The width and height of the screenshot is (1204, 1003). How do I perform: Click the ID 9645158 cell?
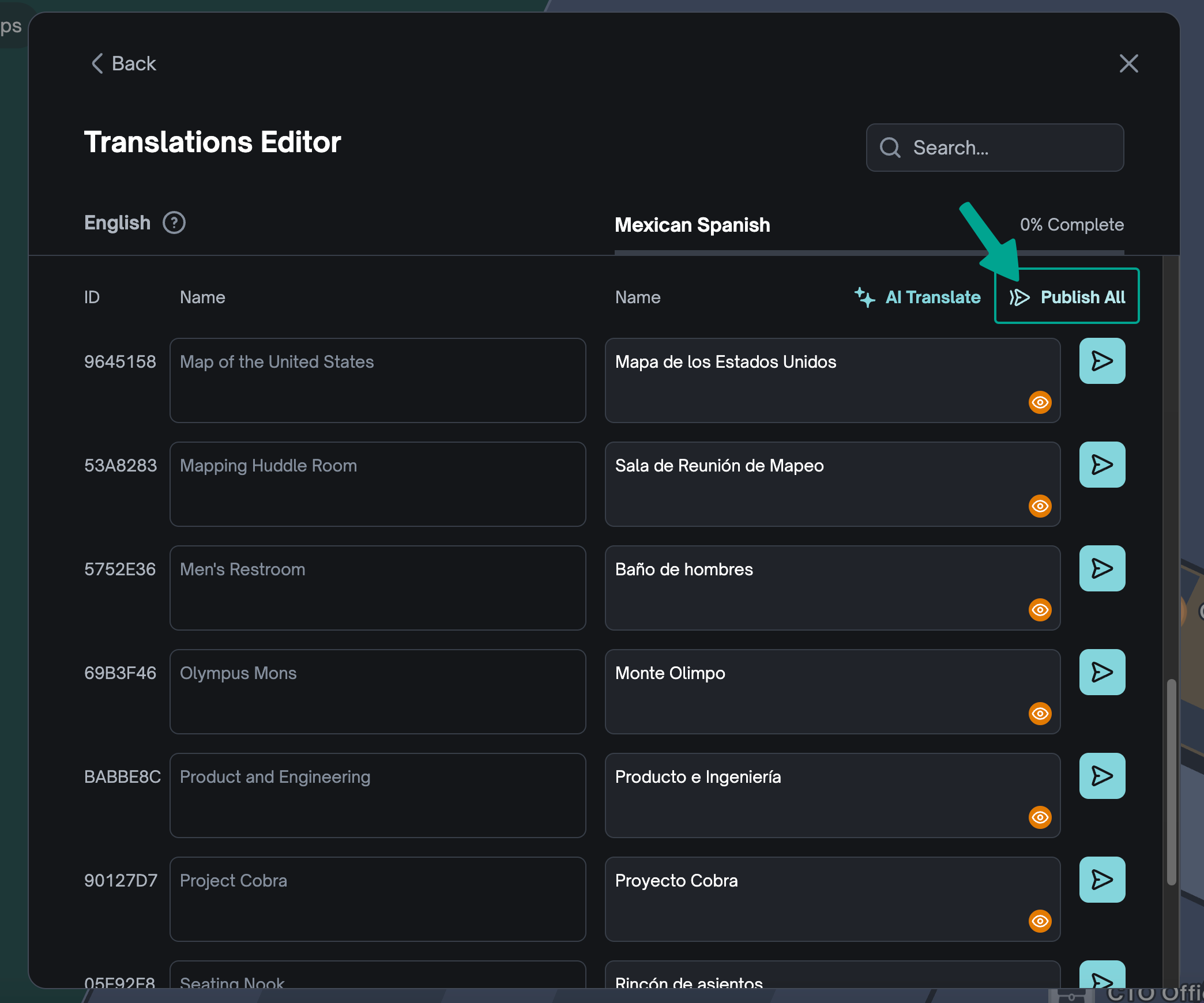[120, 362]
